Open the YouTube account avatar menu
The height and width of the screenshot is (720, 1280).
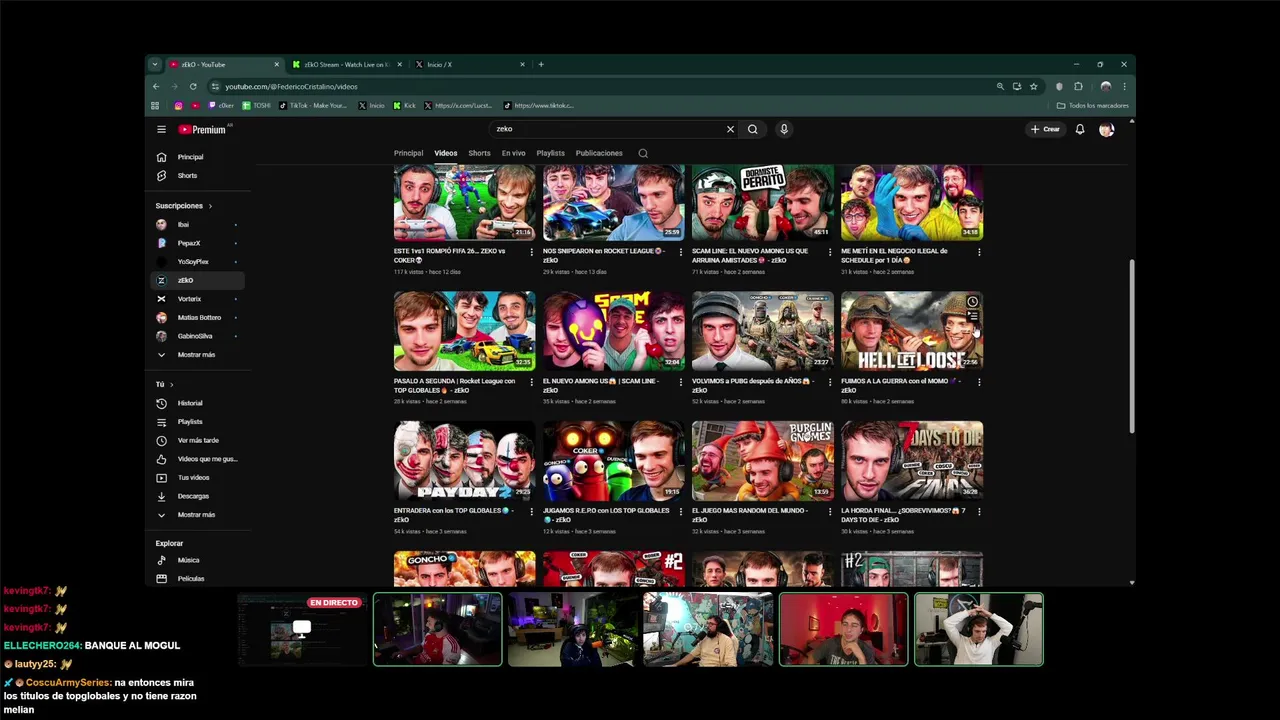pos(1106,129)
